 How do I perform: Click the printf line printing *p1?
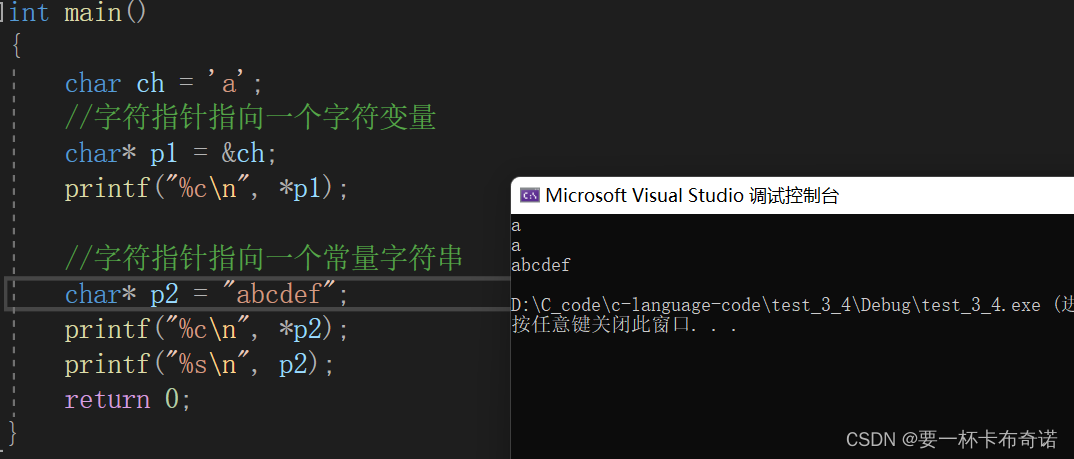click(x=207, y=189)
